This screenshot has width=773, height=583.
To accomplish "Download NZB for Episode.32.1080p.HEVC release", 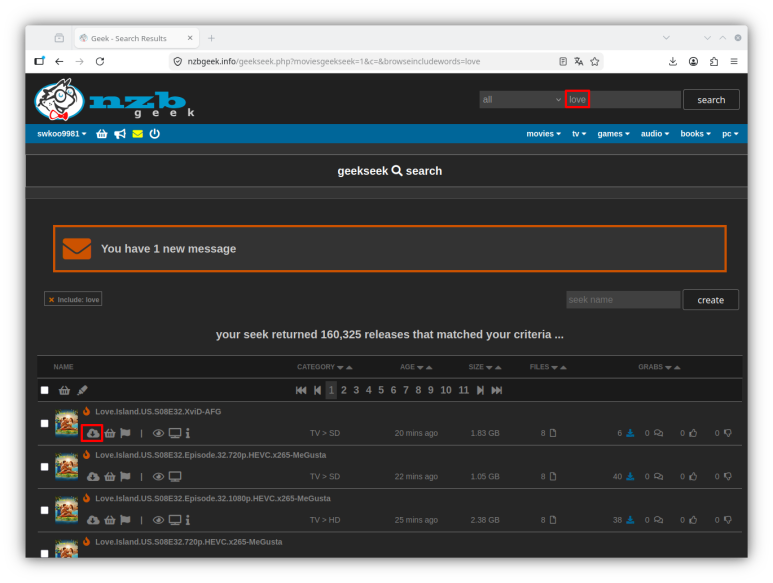I will tap(93, 520).
